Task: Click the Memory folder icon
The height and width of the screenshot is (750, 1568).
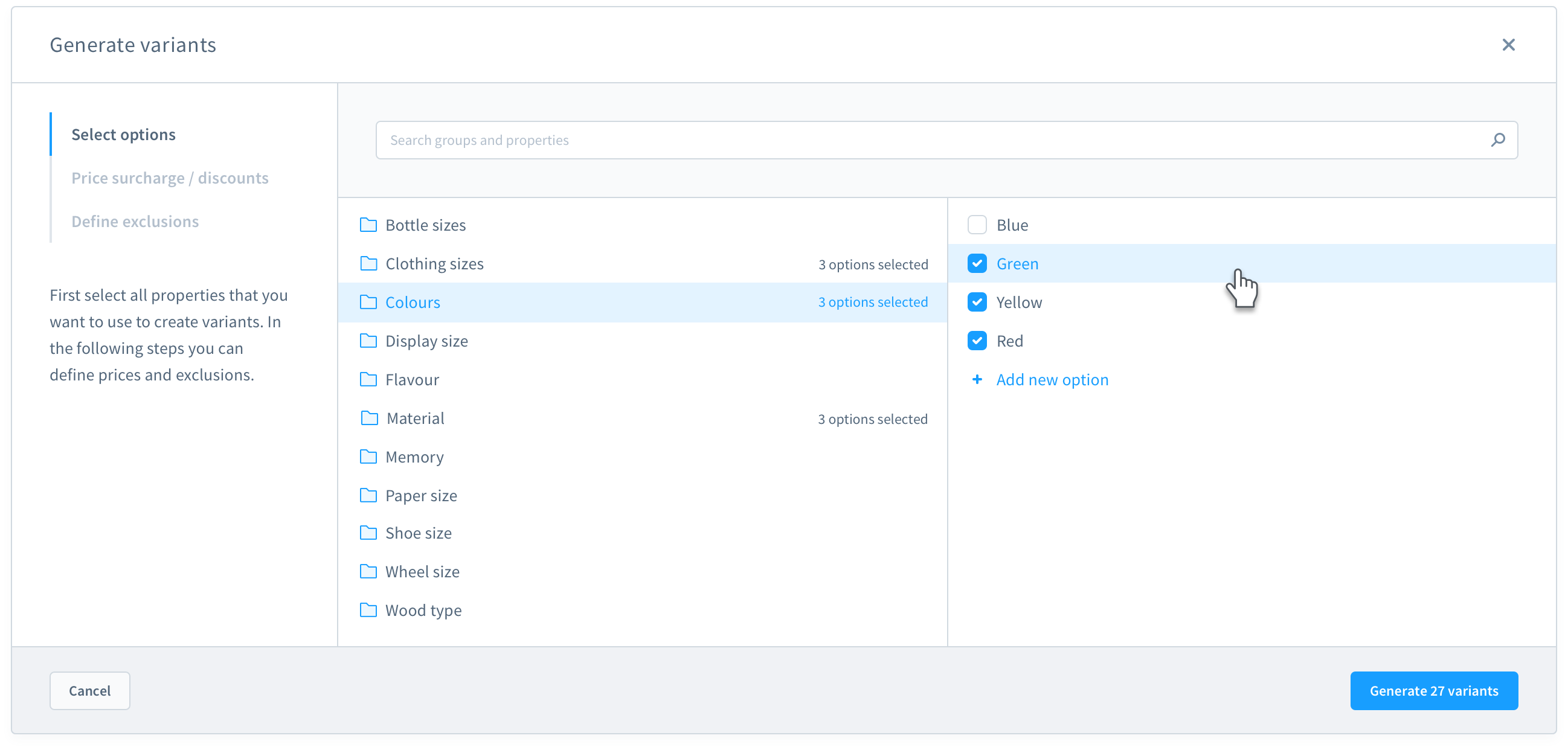Action: (x=368, y=457)
